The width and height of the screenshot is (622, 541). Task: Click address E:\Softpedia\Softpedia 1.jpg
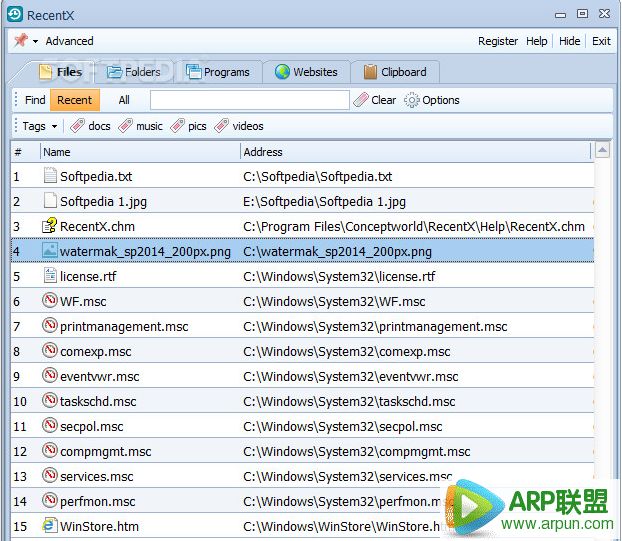coord(324,202)
